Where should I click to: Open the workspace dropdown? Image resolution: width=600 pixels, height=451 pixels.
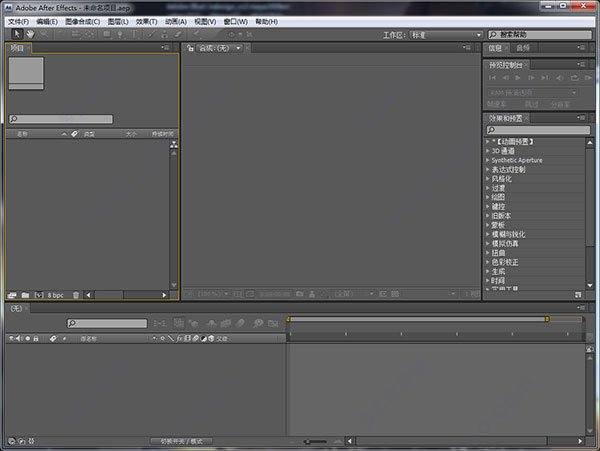tap(446, 35)
